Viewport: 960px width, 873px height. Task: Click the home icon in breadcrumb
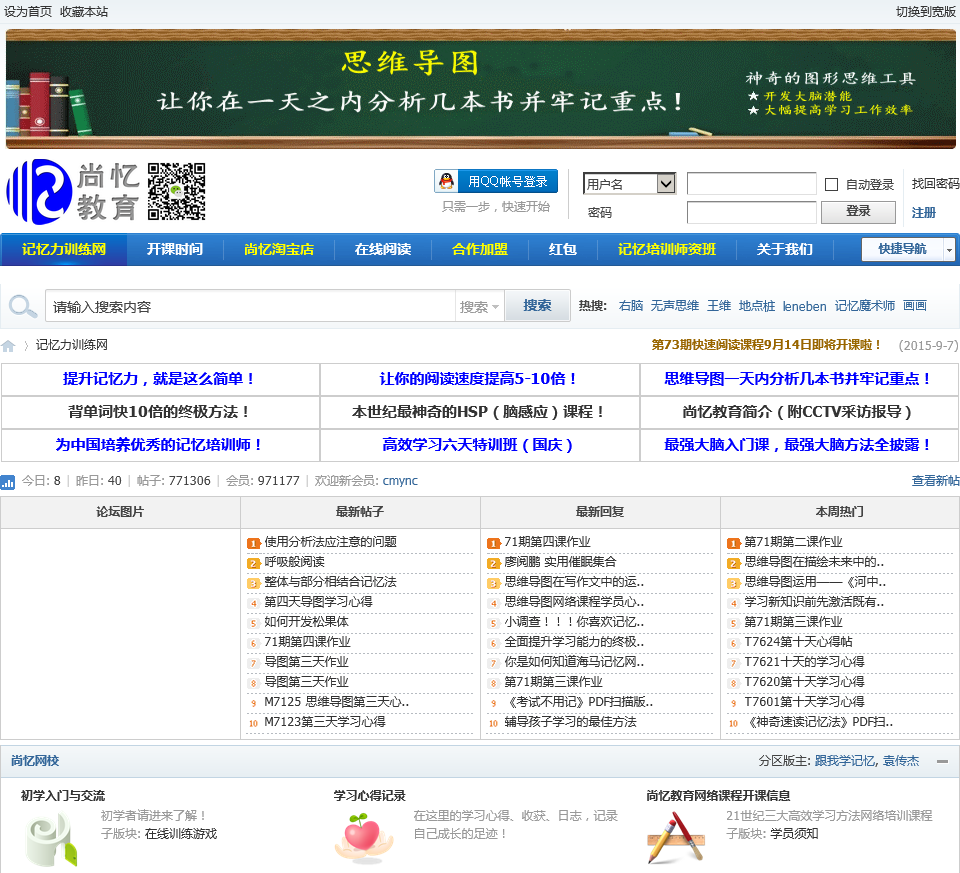9,346
